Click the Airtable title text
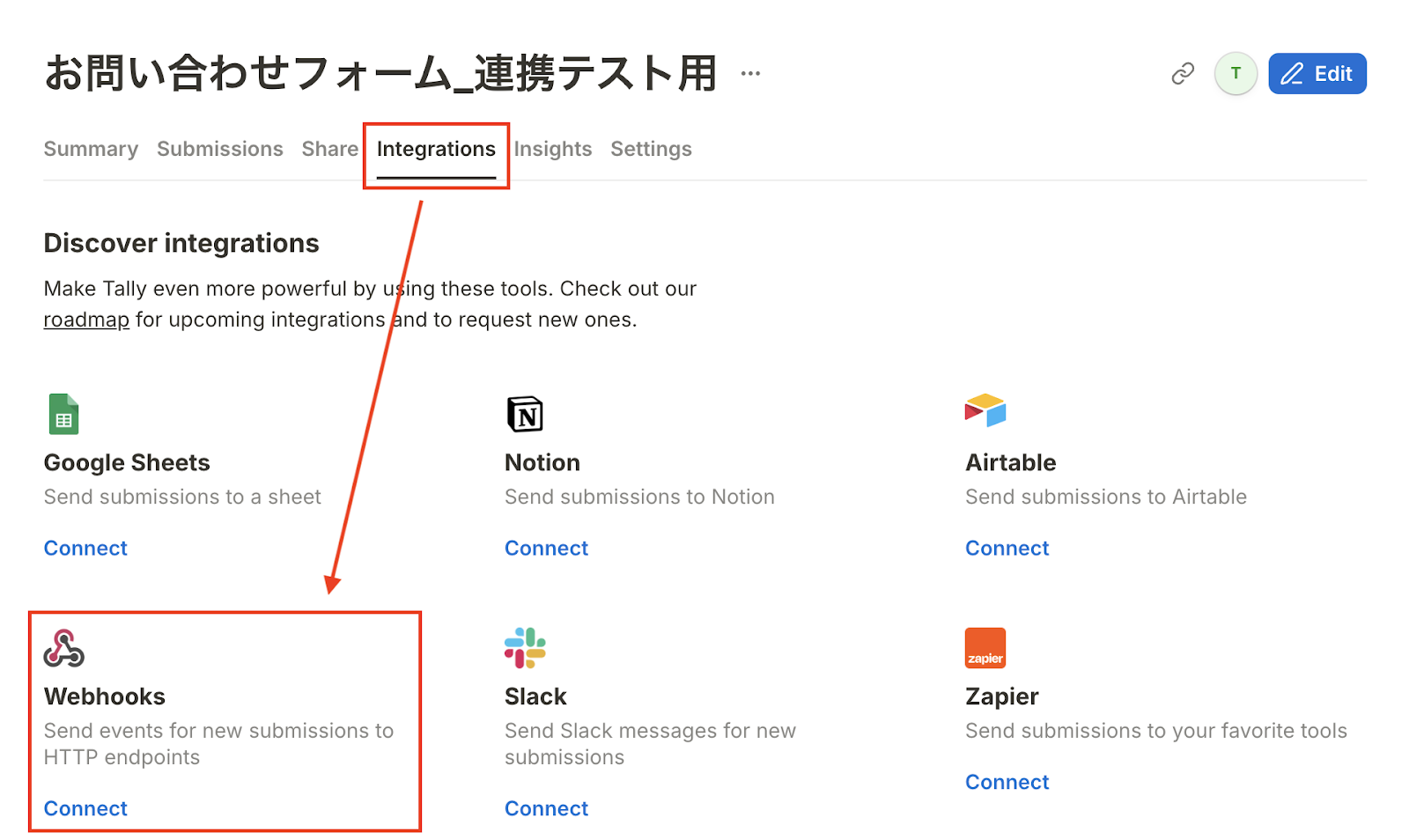Screen dimensions: 1409x840 pos(1011,462)
